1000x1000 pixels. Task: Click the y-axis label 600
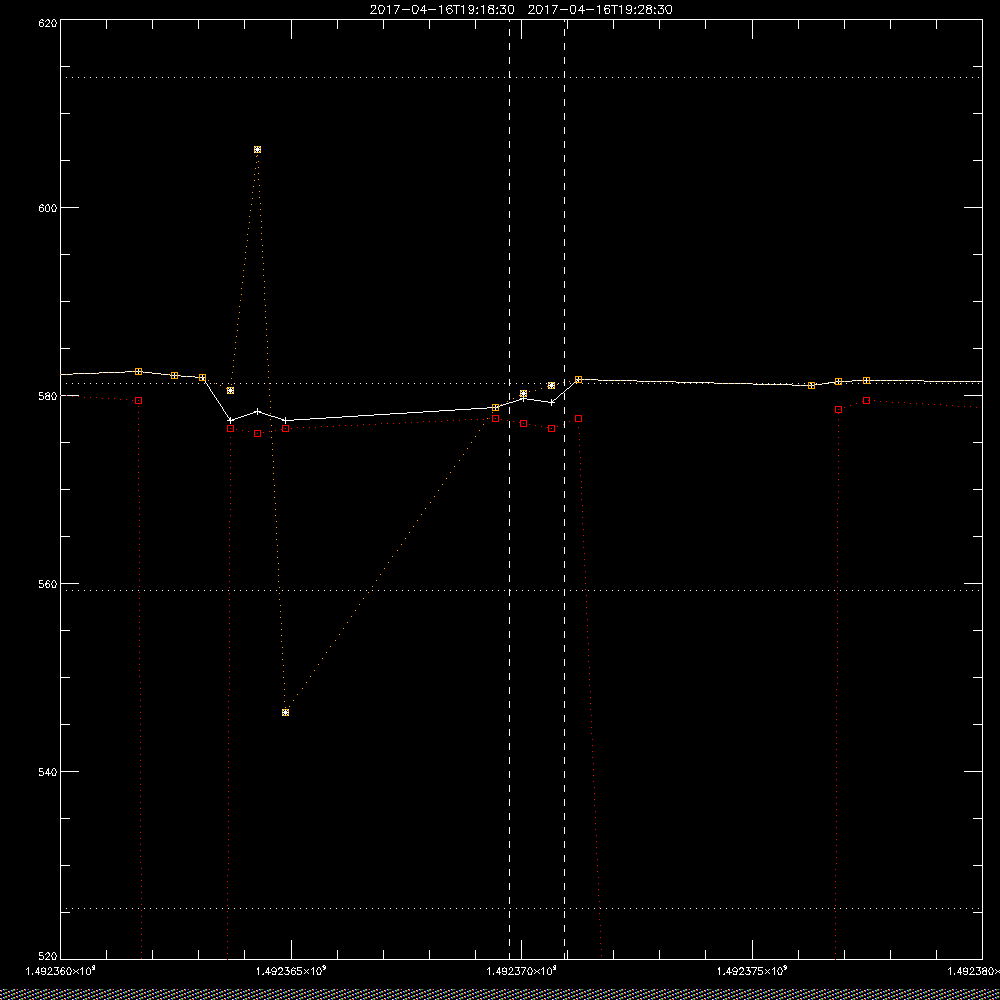coord(48,208)
